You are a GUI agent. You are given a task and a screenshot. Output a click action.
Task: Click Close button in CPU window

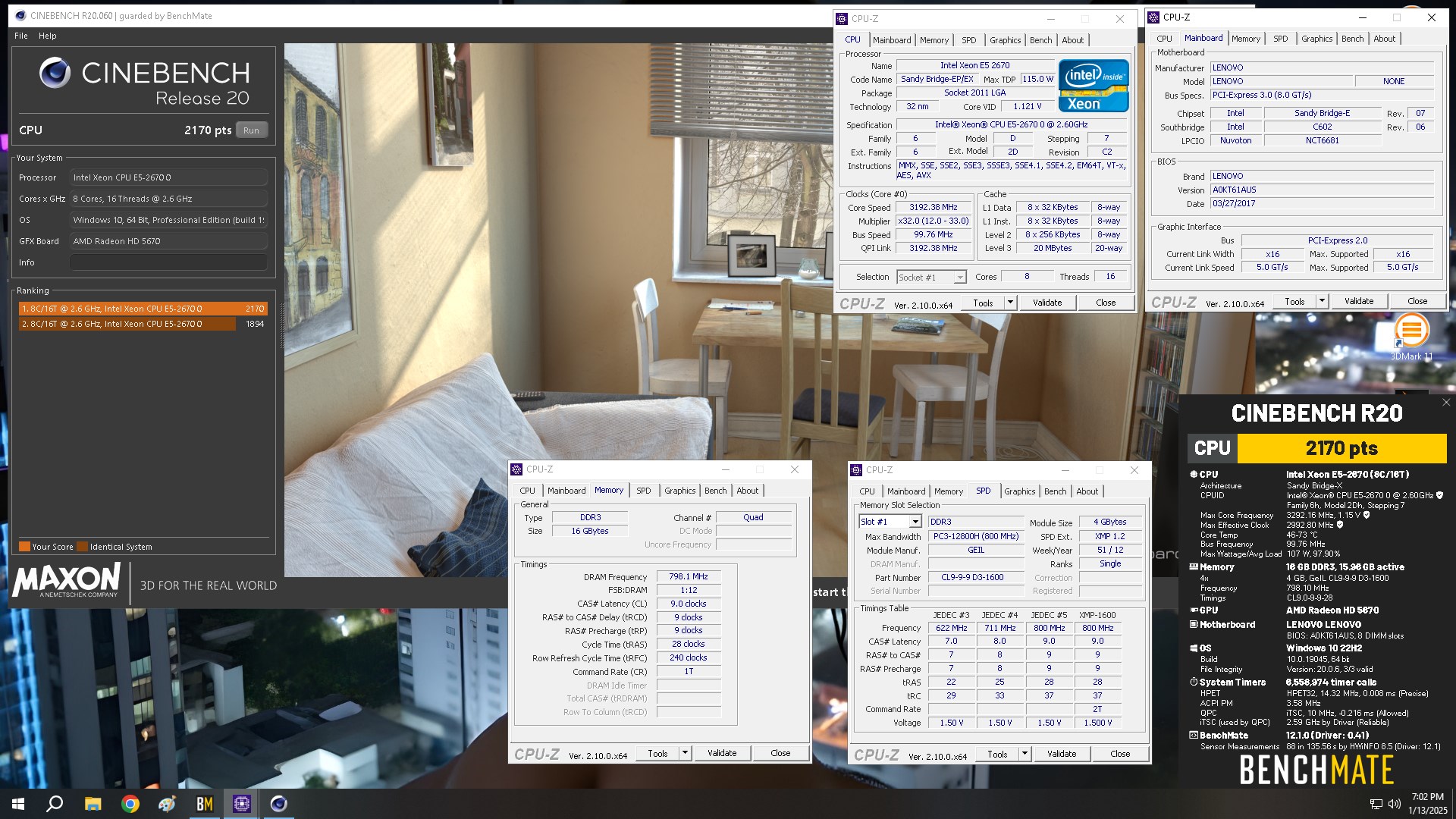click(1106, 303)
